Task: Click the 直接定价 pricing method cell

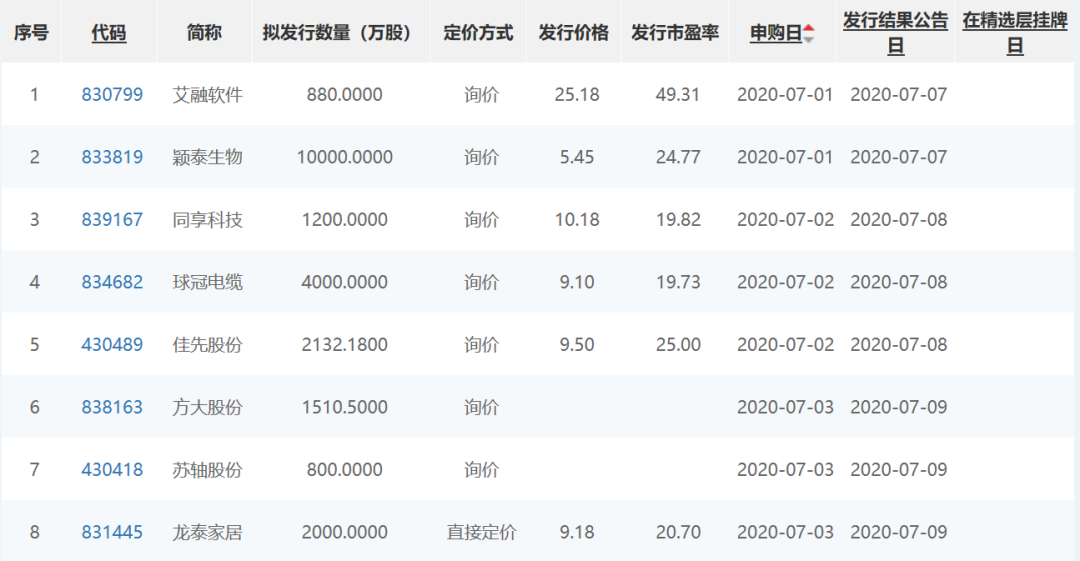Action: (x=481, y=532)
